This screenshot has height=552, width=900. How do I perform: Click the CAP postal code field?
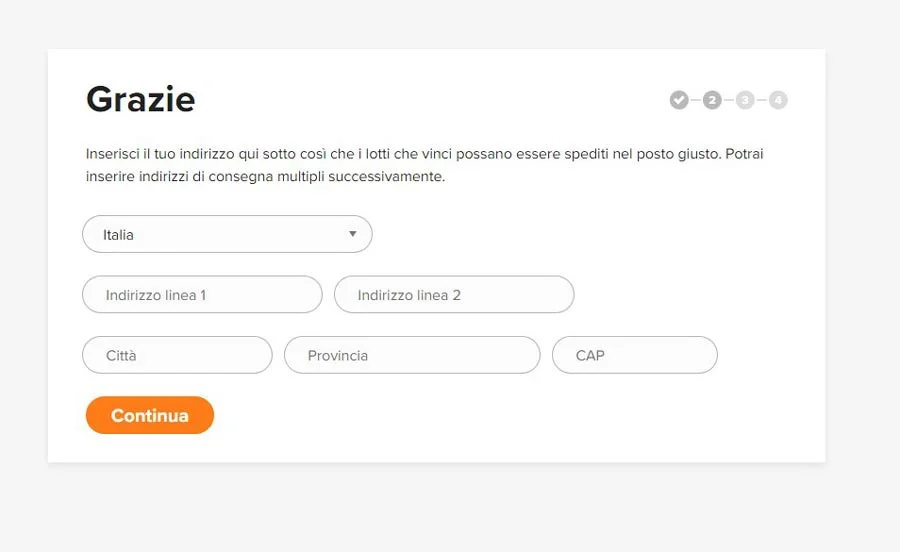pos(635,355)
